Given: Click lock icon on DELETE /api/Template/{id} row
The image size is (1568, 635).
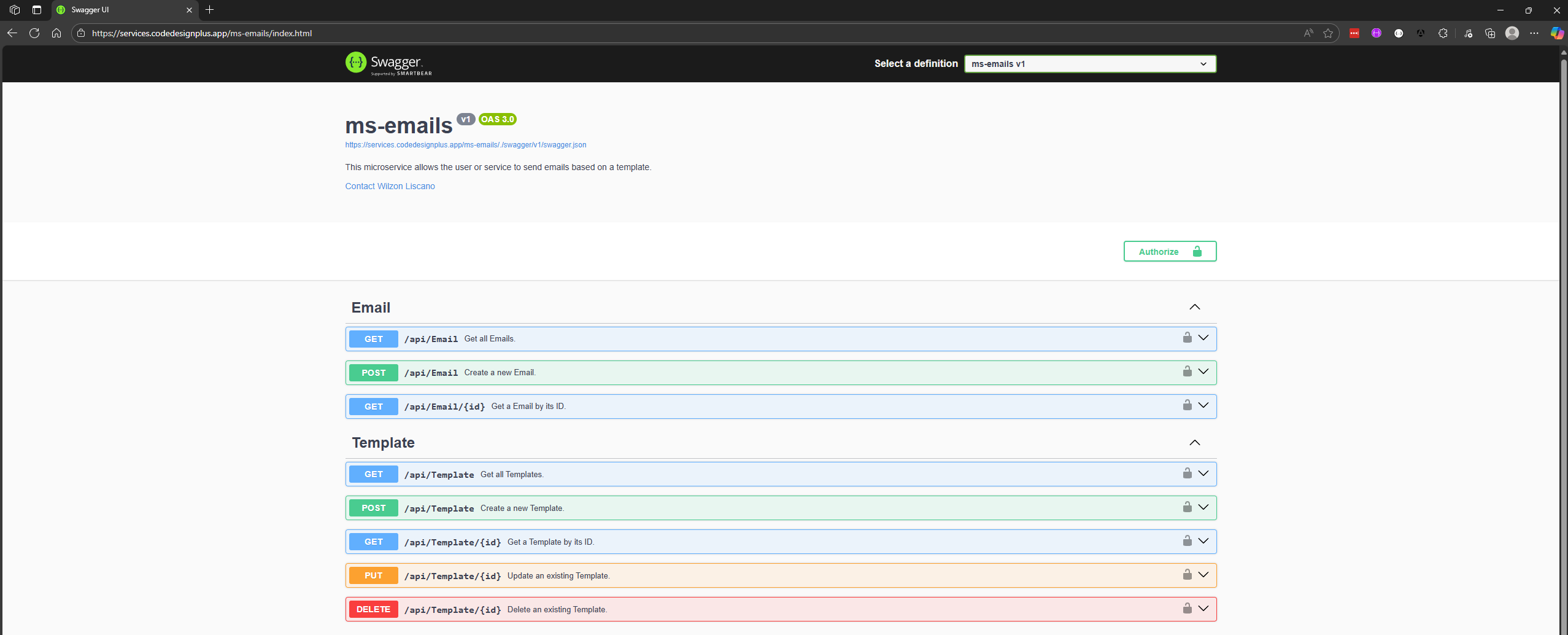Looking at the screenshot, I should tap(1187, 609).
